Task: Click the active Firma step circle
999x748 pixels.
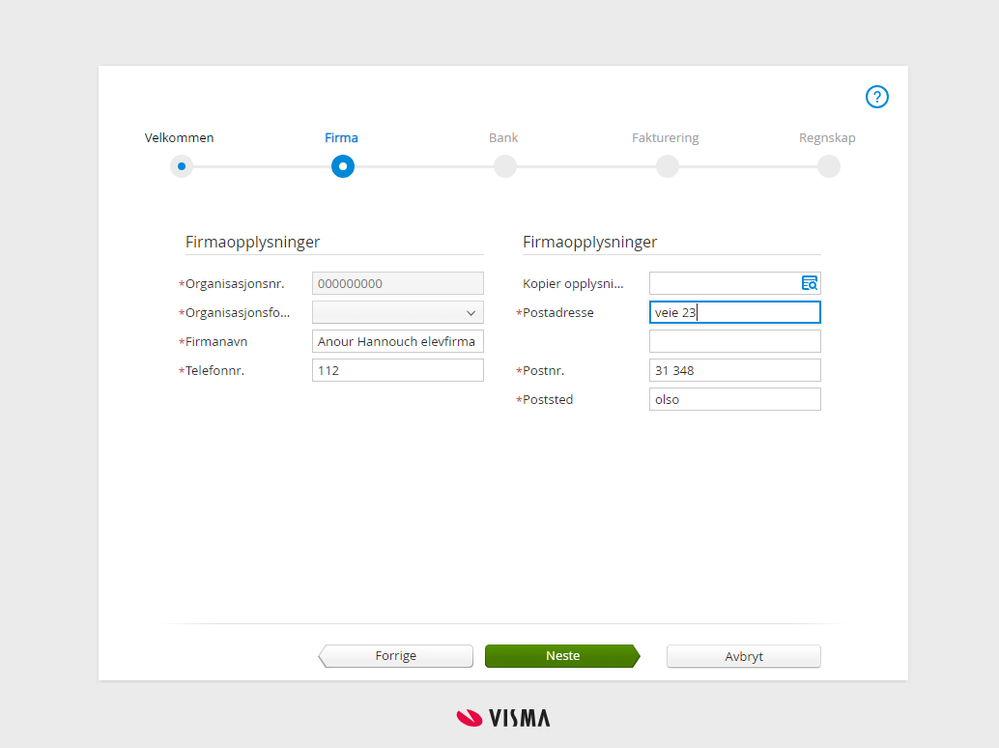Action: (342, 166)
